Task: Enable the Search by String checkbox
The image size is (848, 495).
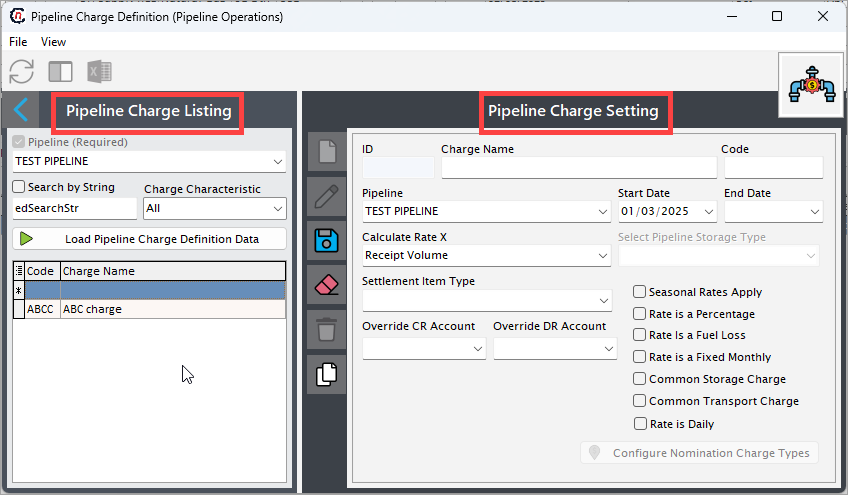Action: [19, 187]
